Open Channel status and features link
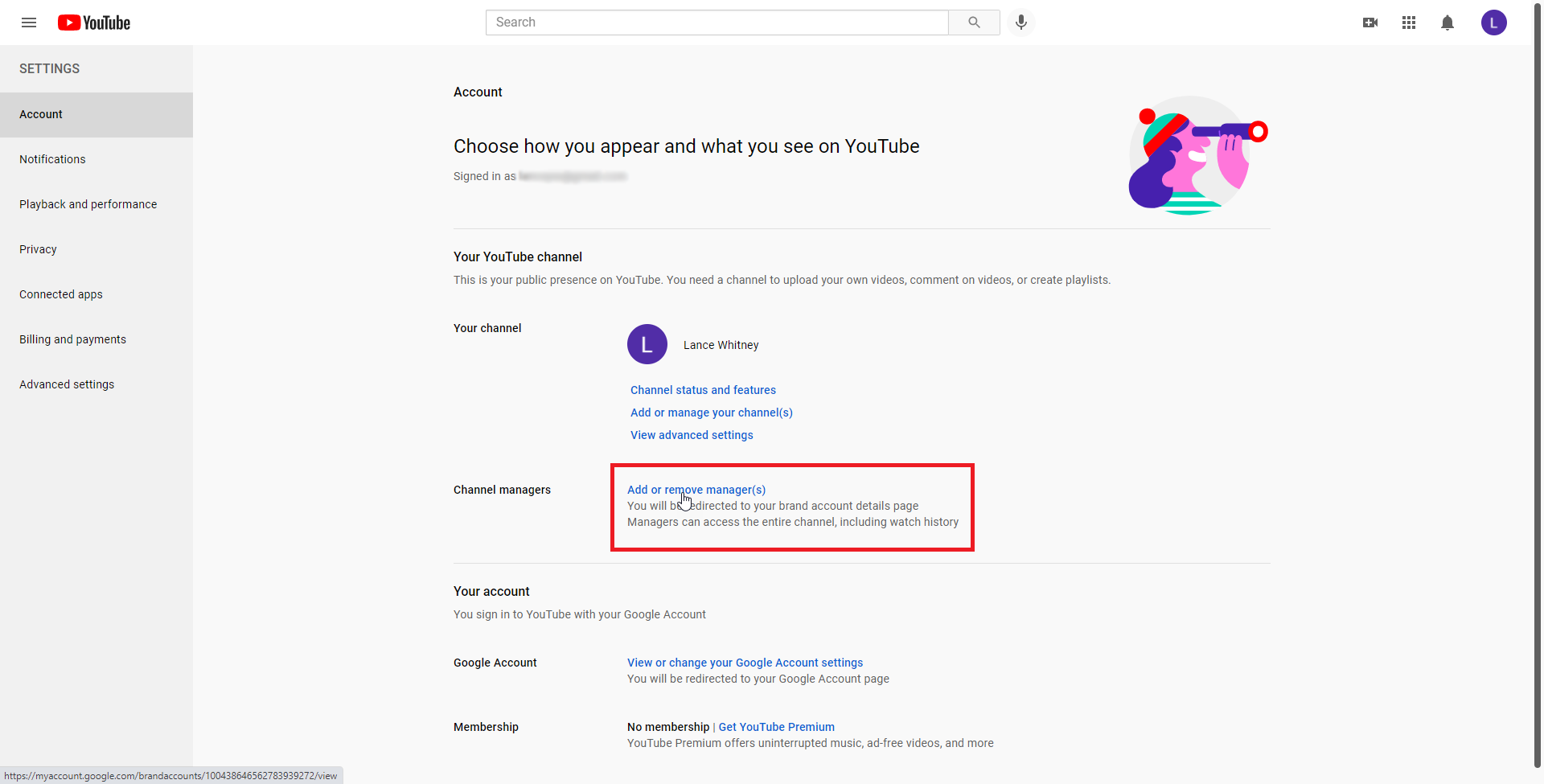 [703, 390]
